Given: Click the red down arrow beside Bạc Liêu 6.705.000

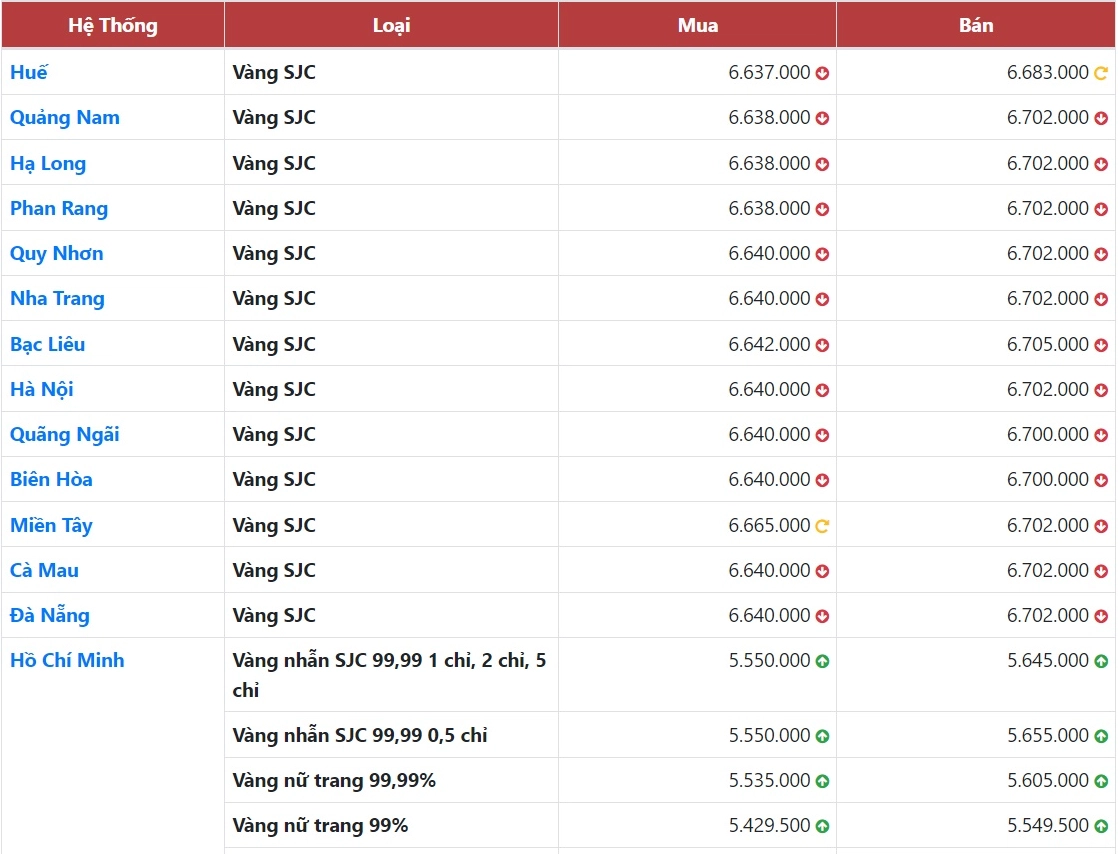Looking at the screenshot, I should (x=1101, y=345).
